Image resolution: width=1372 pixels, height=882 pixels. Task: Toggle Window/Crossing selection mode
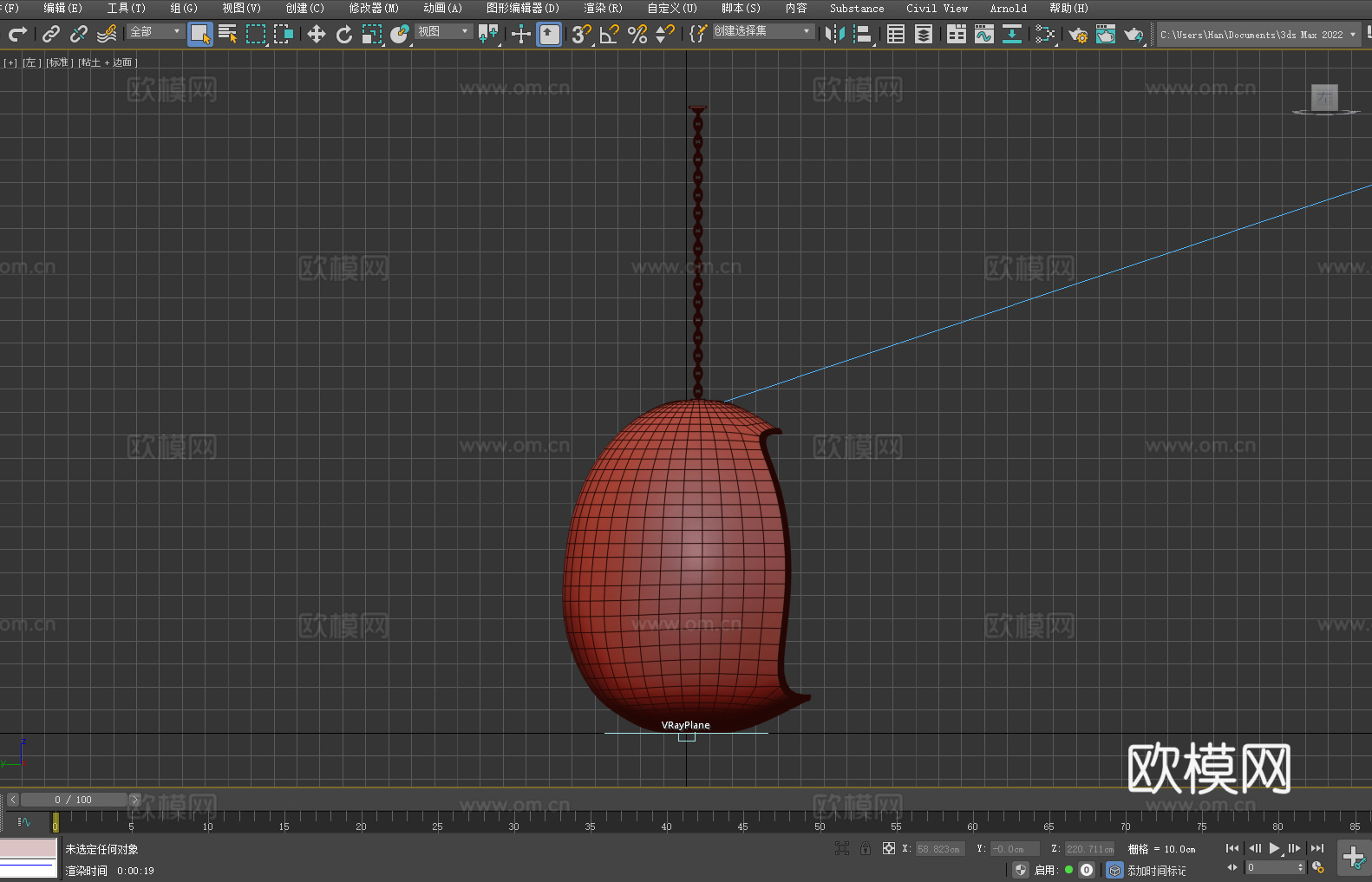click(284, 34)
